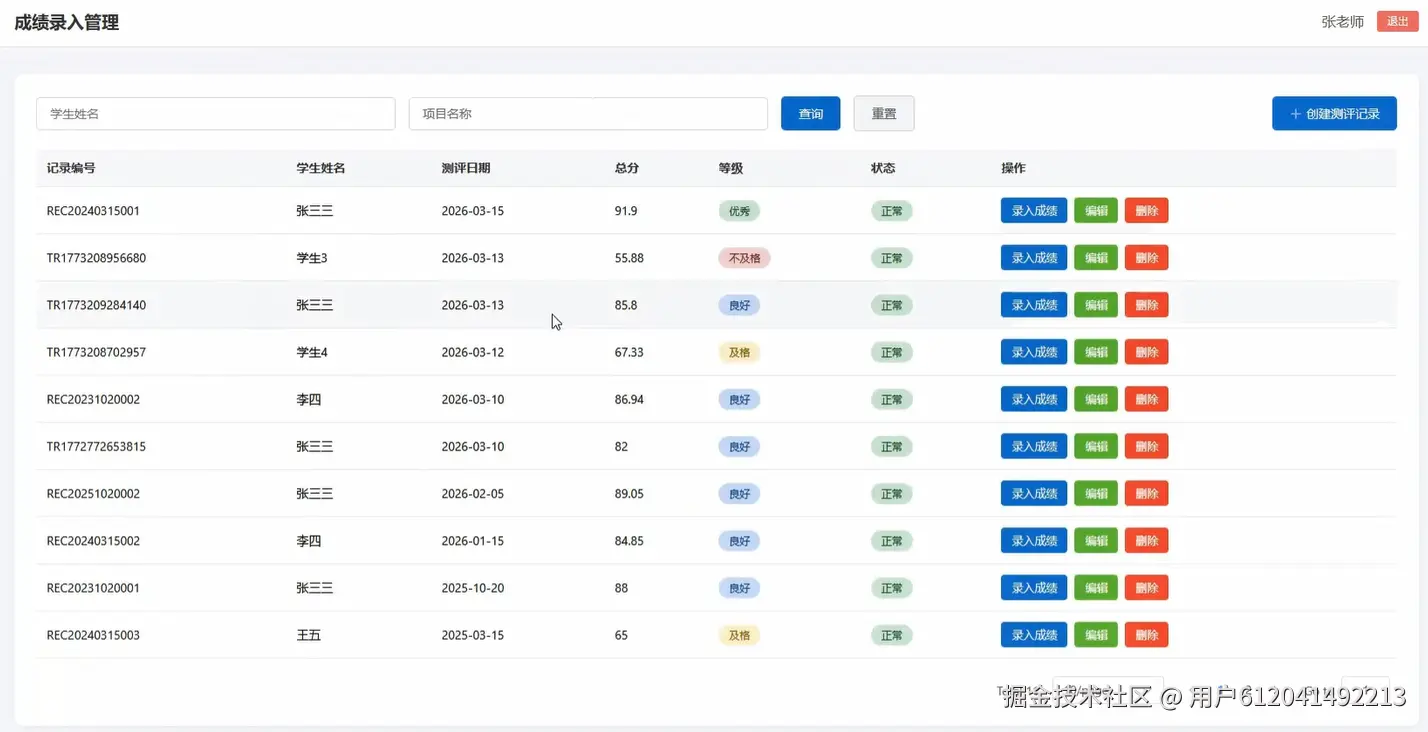This screenshot has width=1428, height=732.
Task: Click 录入成绩 for record TR1773209284140
Action: click(x=1034, y=305)
